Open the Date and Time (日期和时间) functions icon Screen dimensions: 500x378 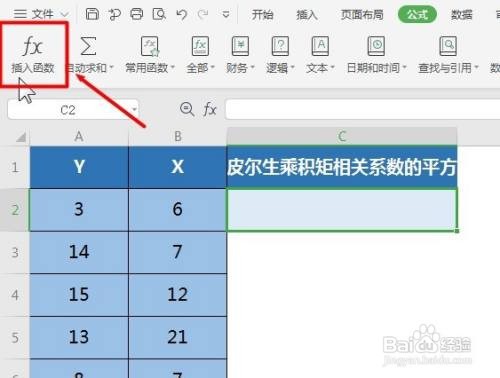pos(376,46)
